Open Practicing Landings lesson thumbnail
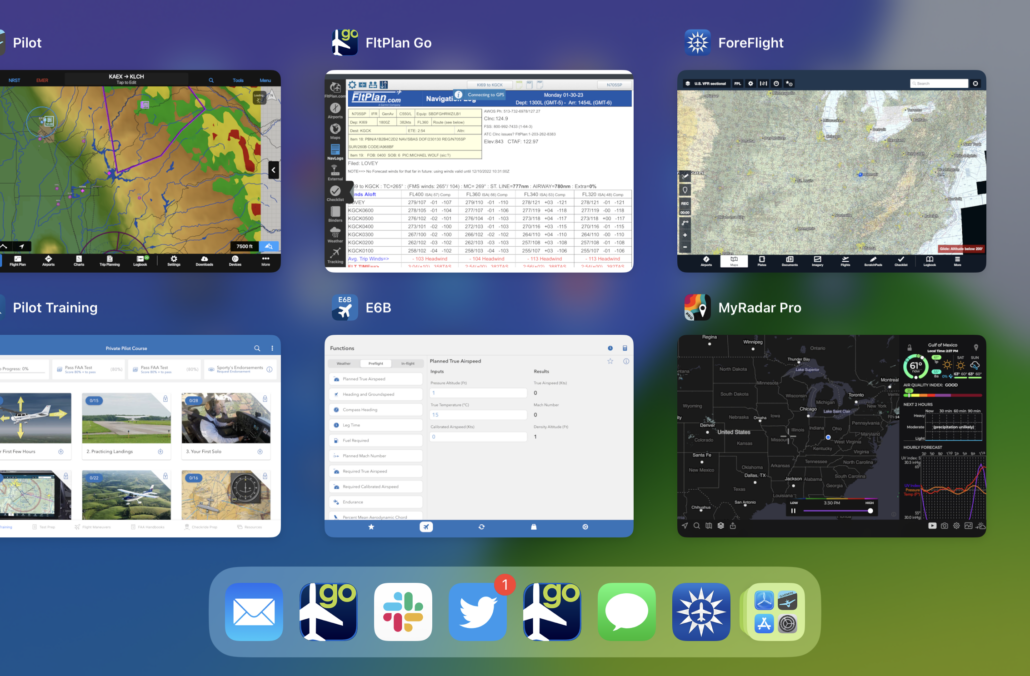This screenshot has height=676, width=1030. coord(126,418)
